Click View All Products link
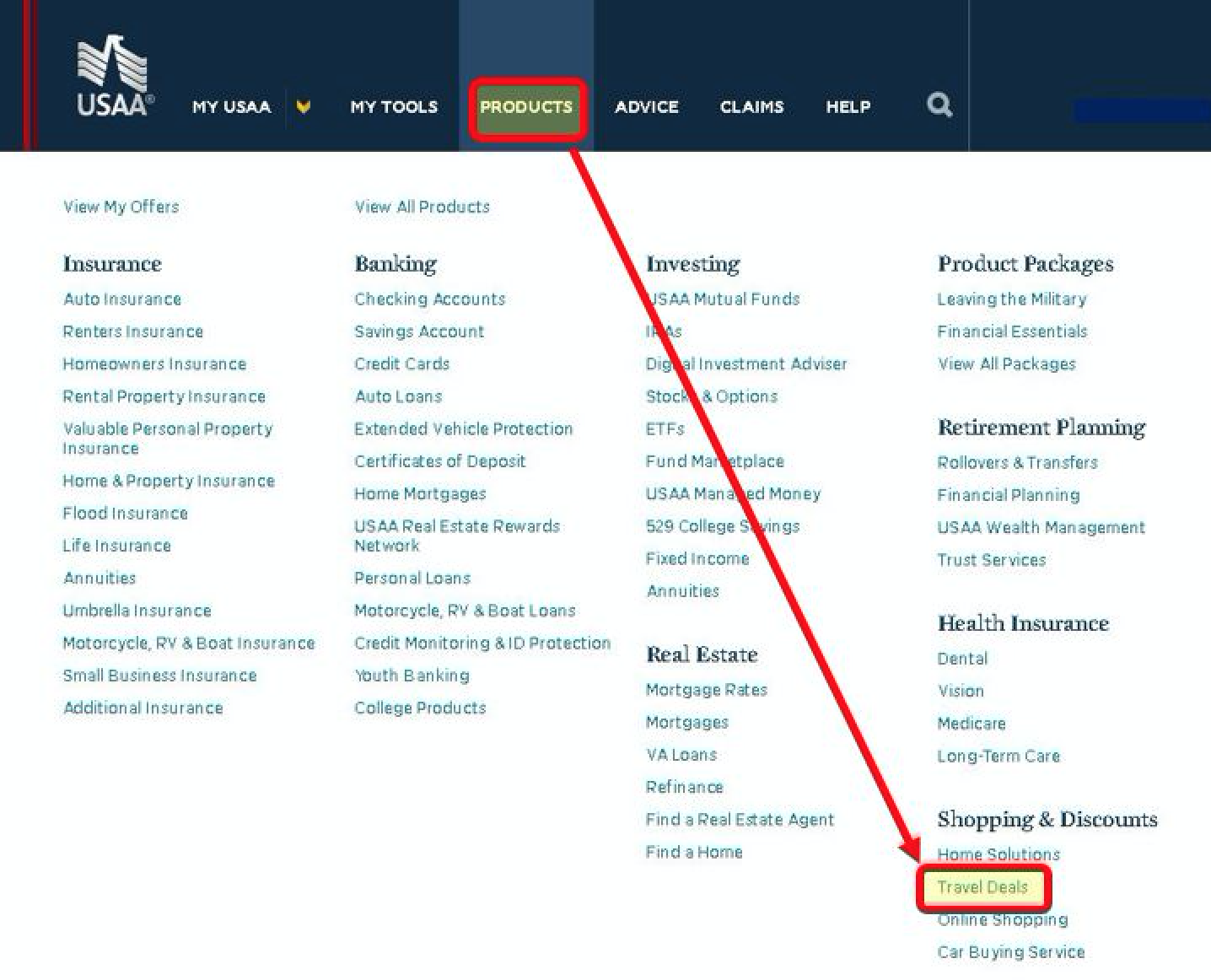 423,207
